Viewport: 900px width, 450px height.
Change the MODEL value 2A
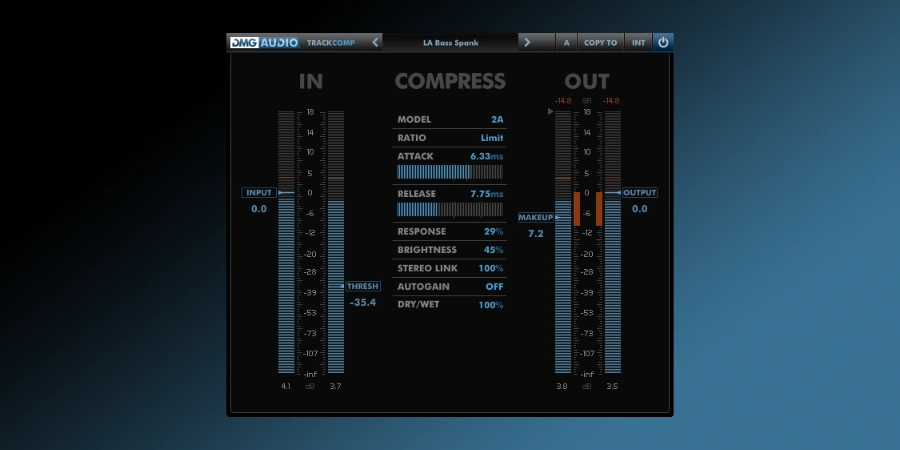coord(497,119)
